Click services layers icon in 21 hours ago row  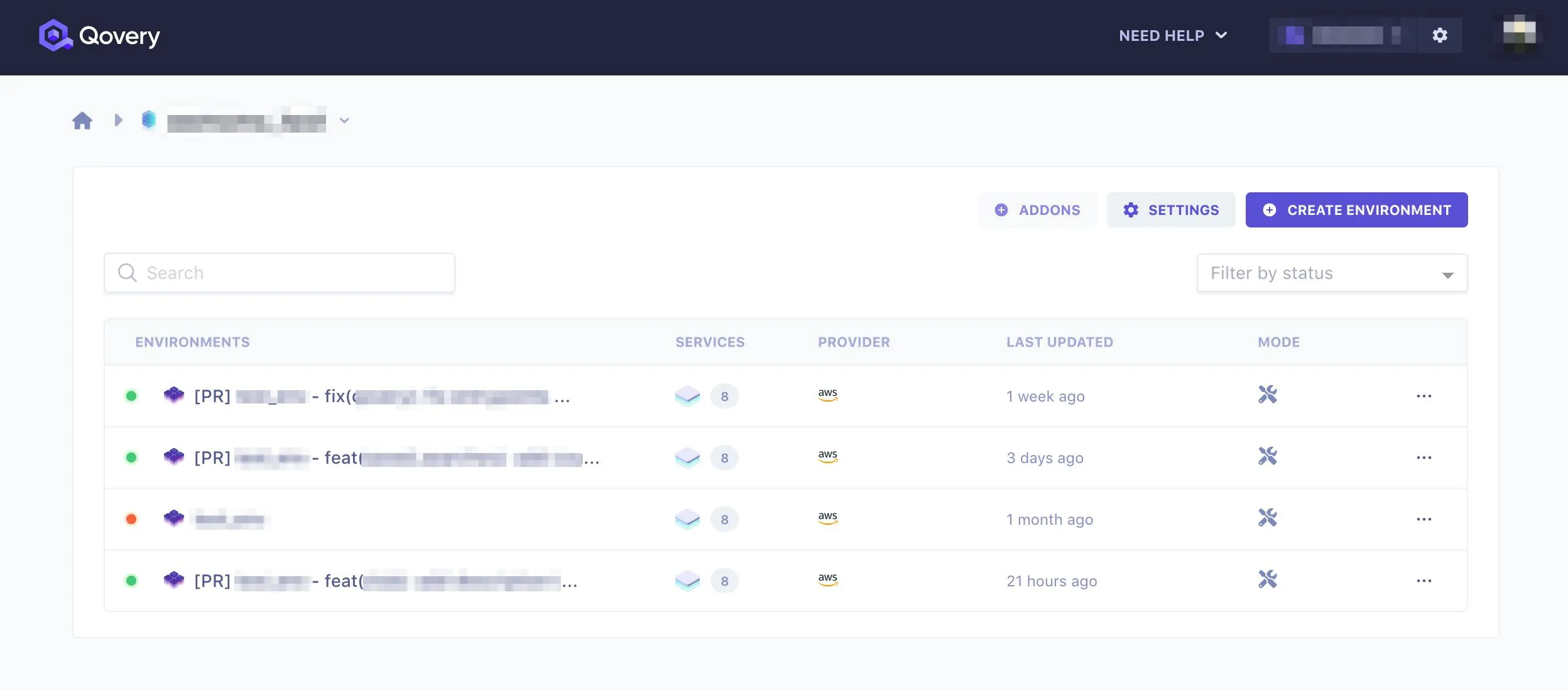click(687, 581)
